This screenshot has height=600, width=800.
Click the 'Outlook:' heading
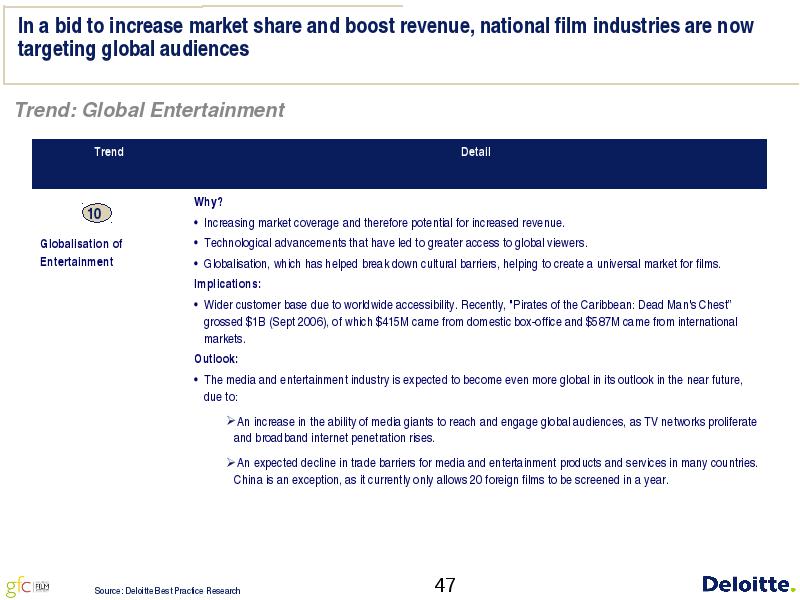coord(216,359)
